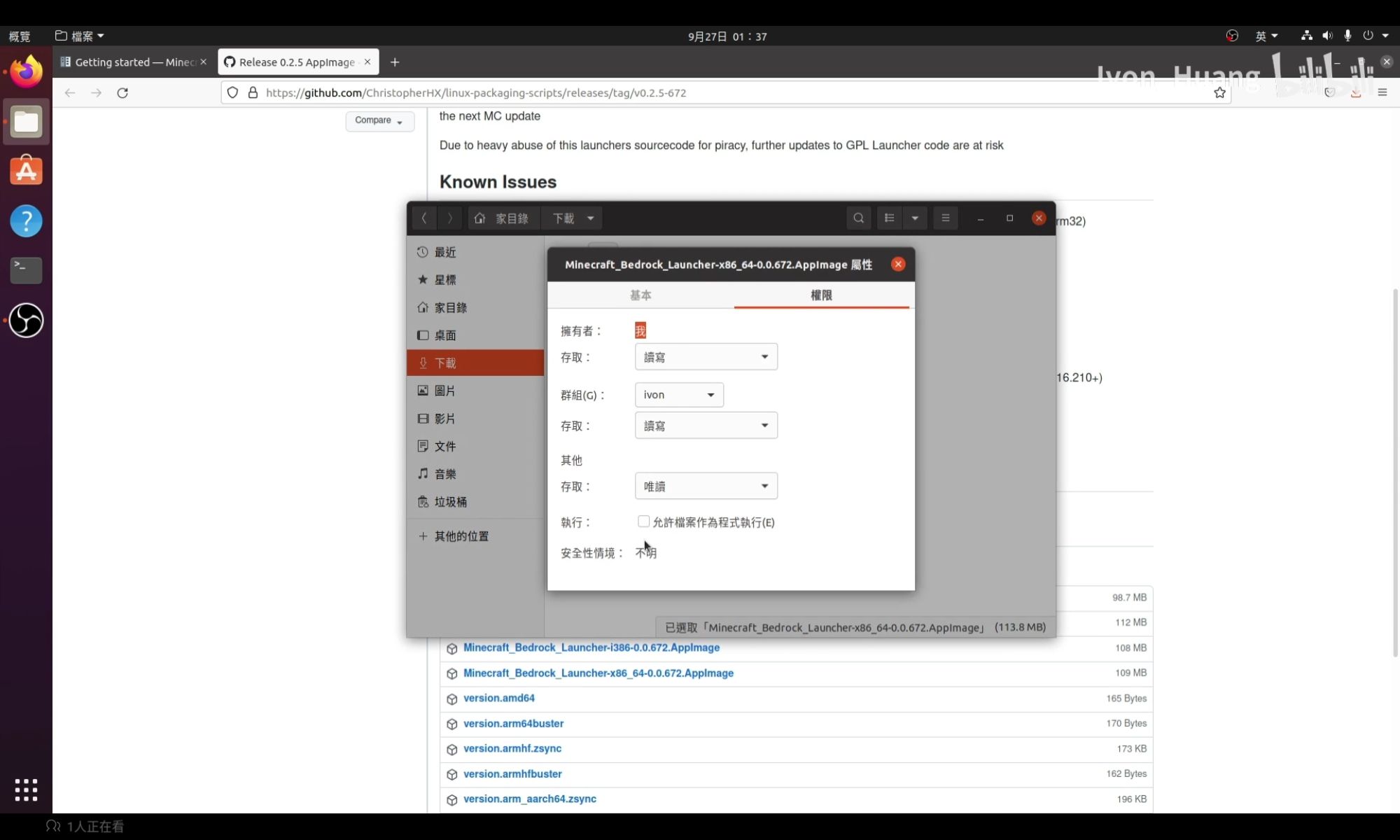Reload the Firefox page

coord(122,92)
